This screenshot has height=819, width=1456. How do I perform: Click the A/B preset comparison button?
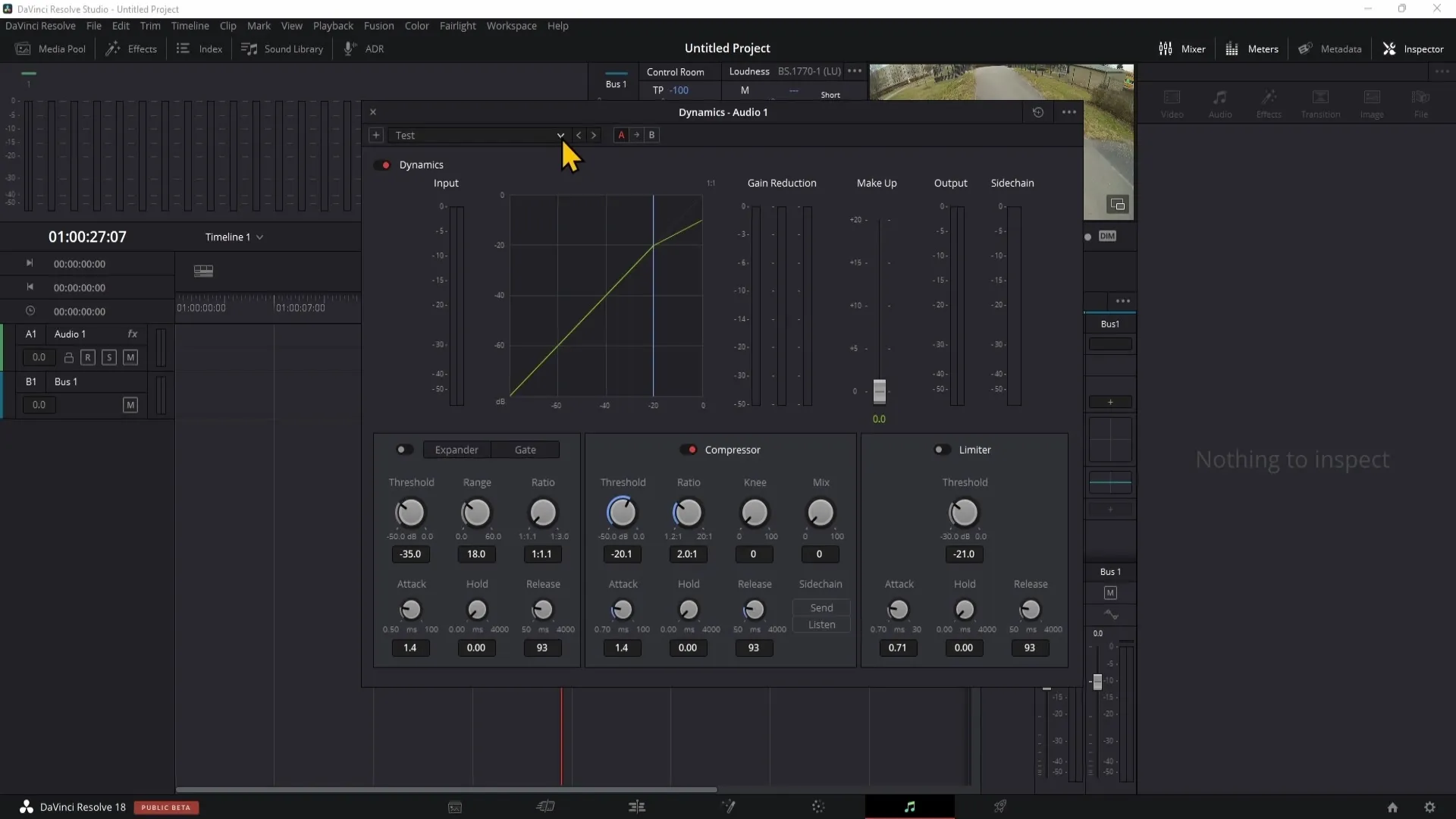(638, 135)
